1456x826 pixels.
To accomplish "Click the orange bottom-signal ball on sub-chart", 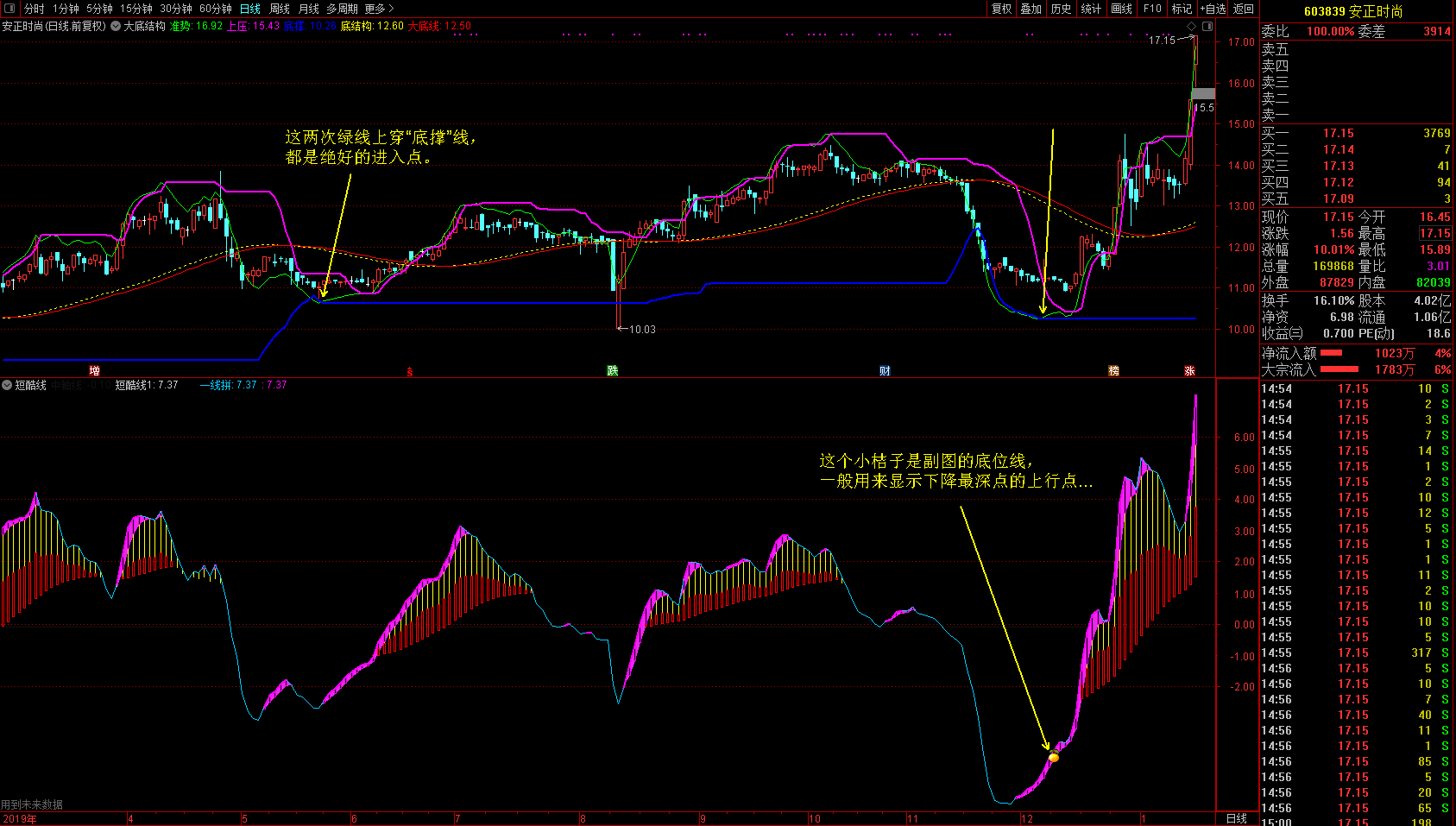I will pos(1053,758).
